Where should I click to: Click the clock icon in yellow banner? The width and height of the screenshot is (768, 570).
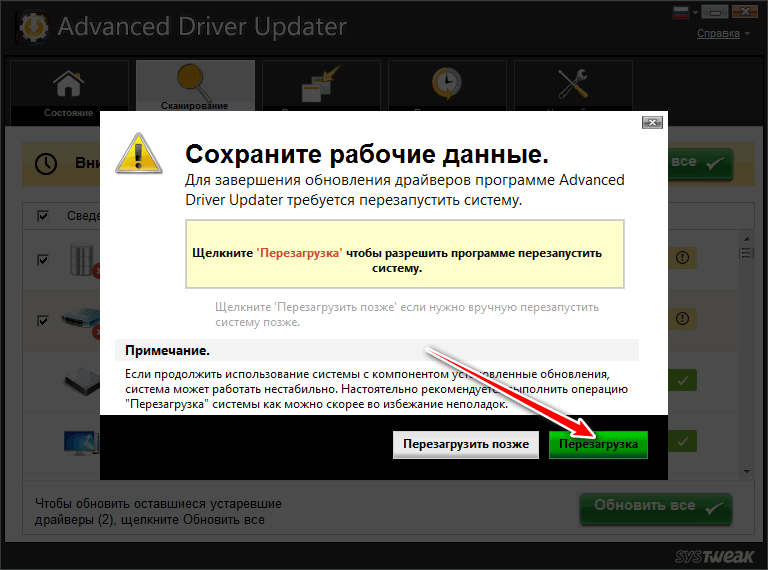coord(46,164)
